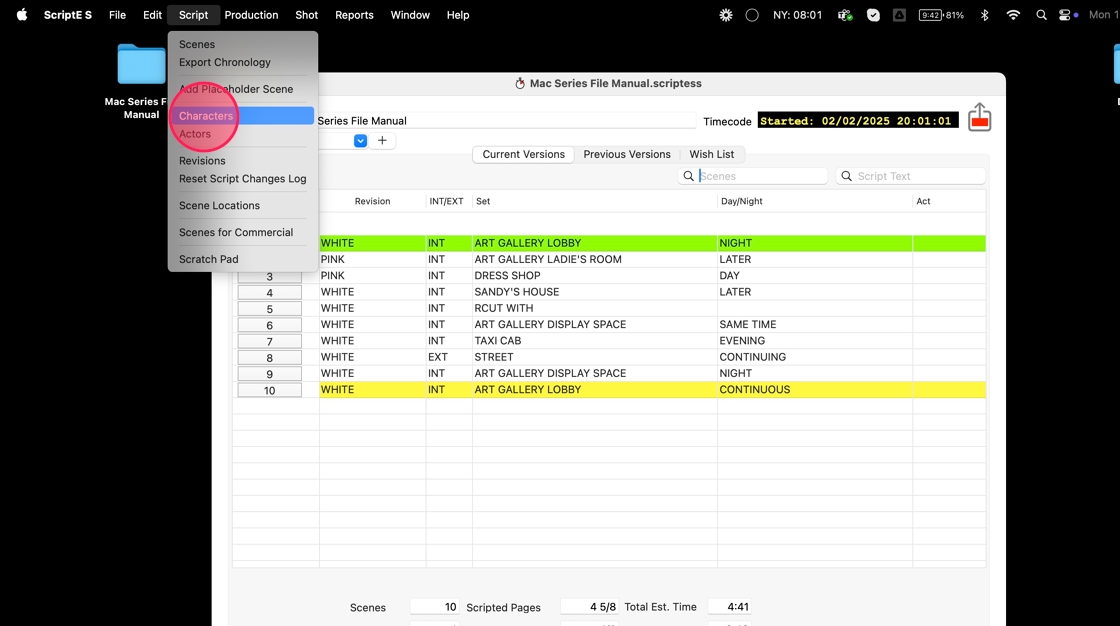Click the Spotlight search icon
The height and width of the screenshot is (626, 1120).
click(1041, 14)
